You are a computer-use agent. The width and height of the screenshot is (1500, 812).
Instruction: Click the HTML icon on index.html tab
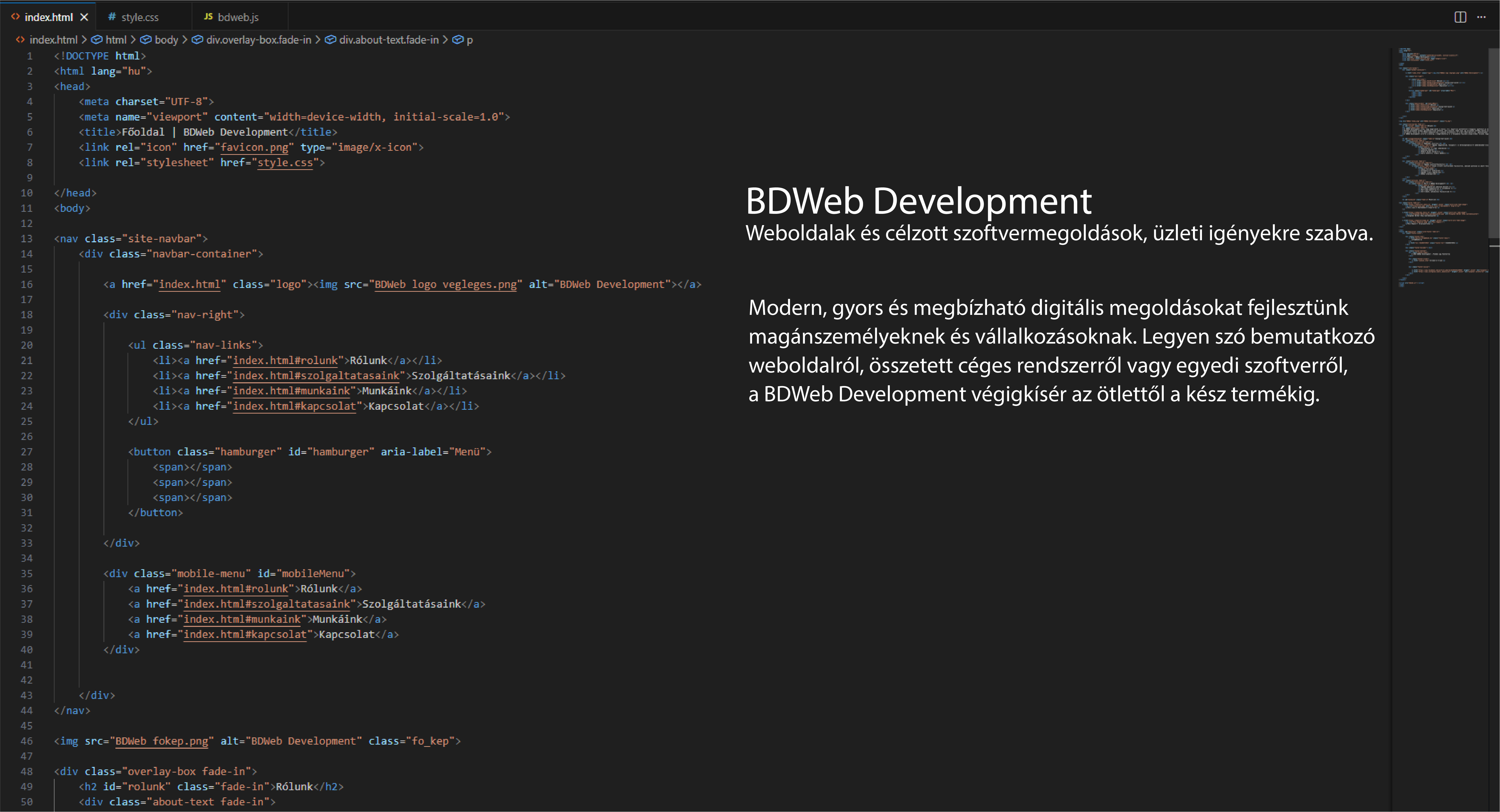pos(15,17)
